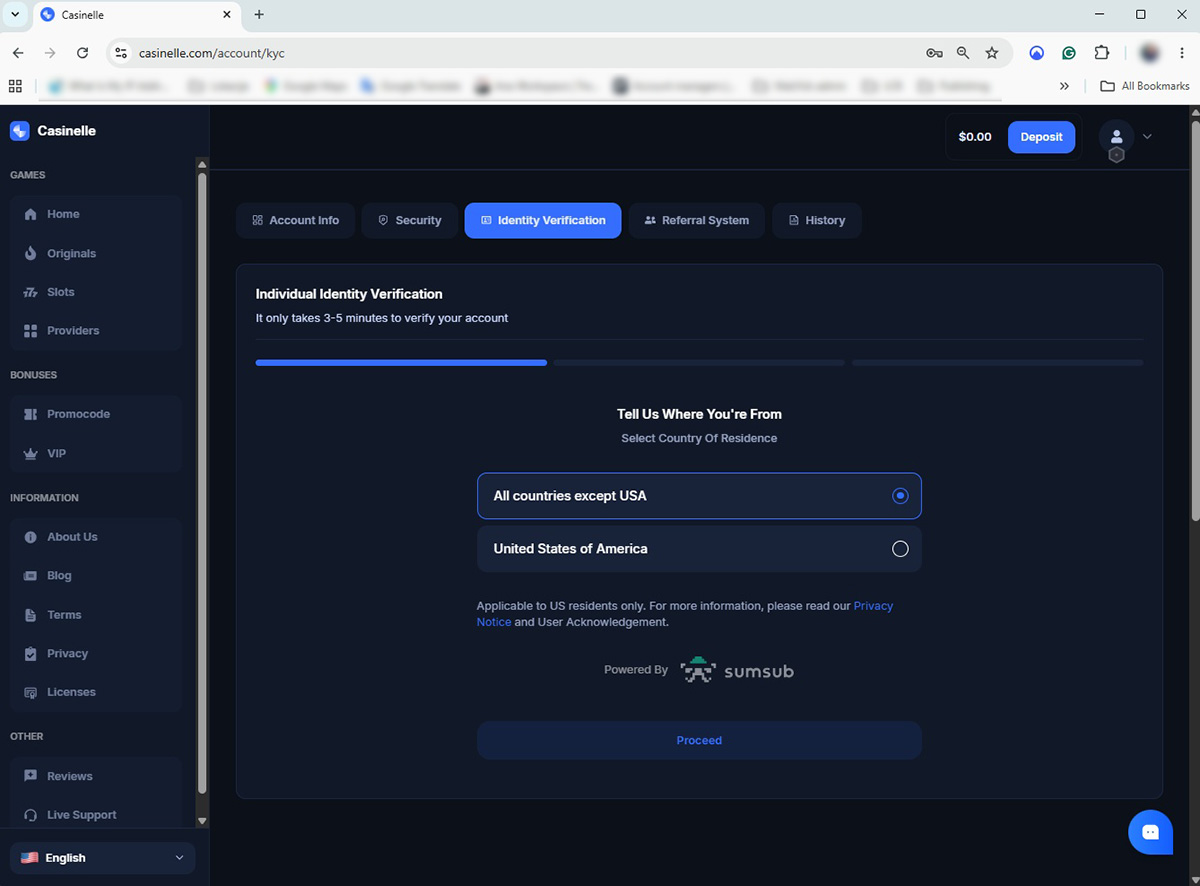Open the Privacy page in sidebar
1200x886 pixels.
click(x=95, y=653)
